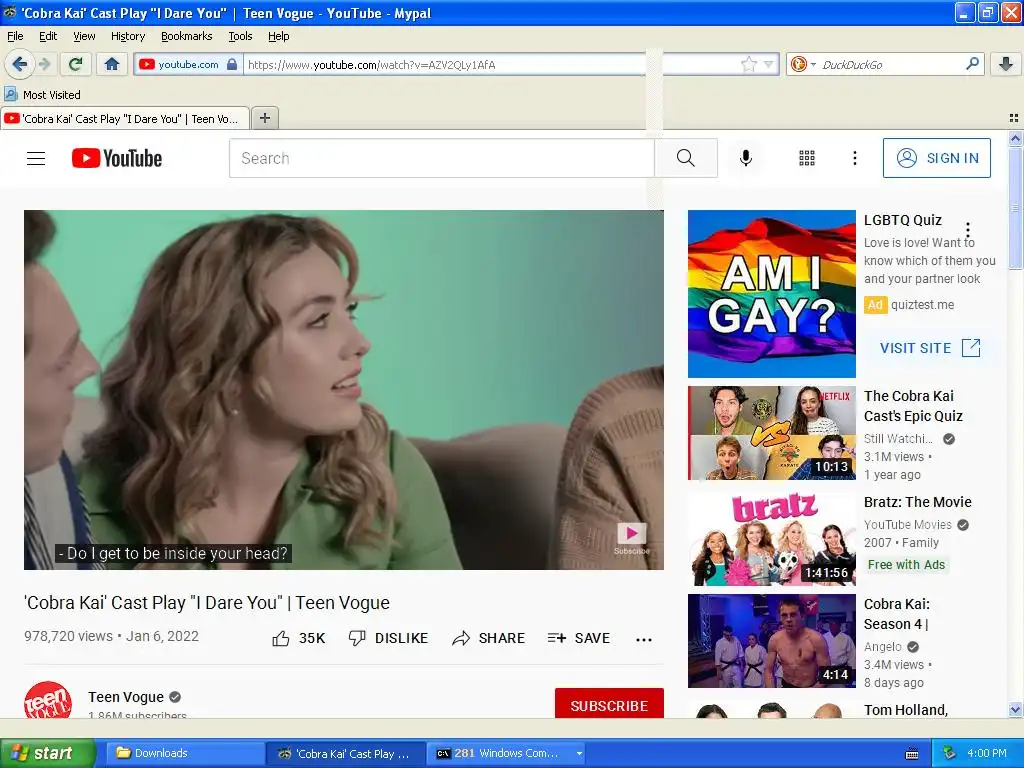Viewport: 1024px width, 768px height.
Task: Open a new tab with the plus button
Action: (264, 118)
